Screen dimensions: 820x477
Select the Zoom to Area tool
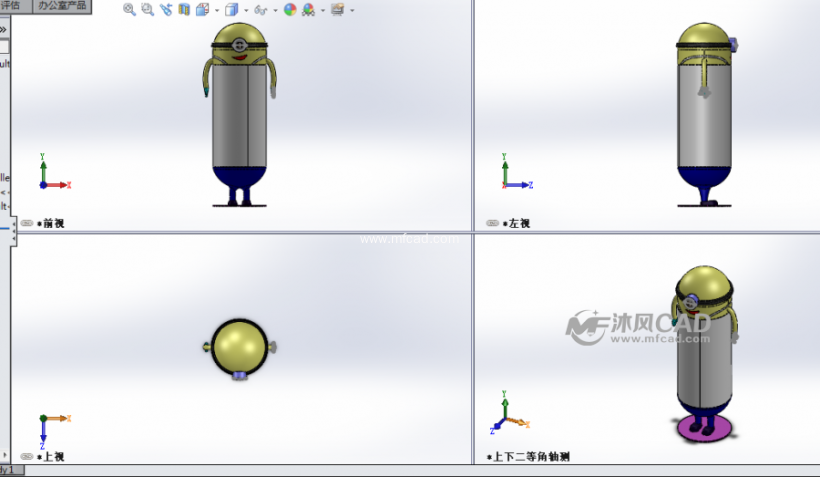147,9
